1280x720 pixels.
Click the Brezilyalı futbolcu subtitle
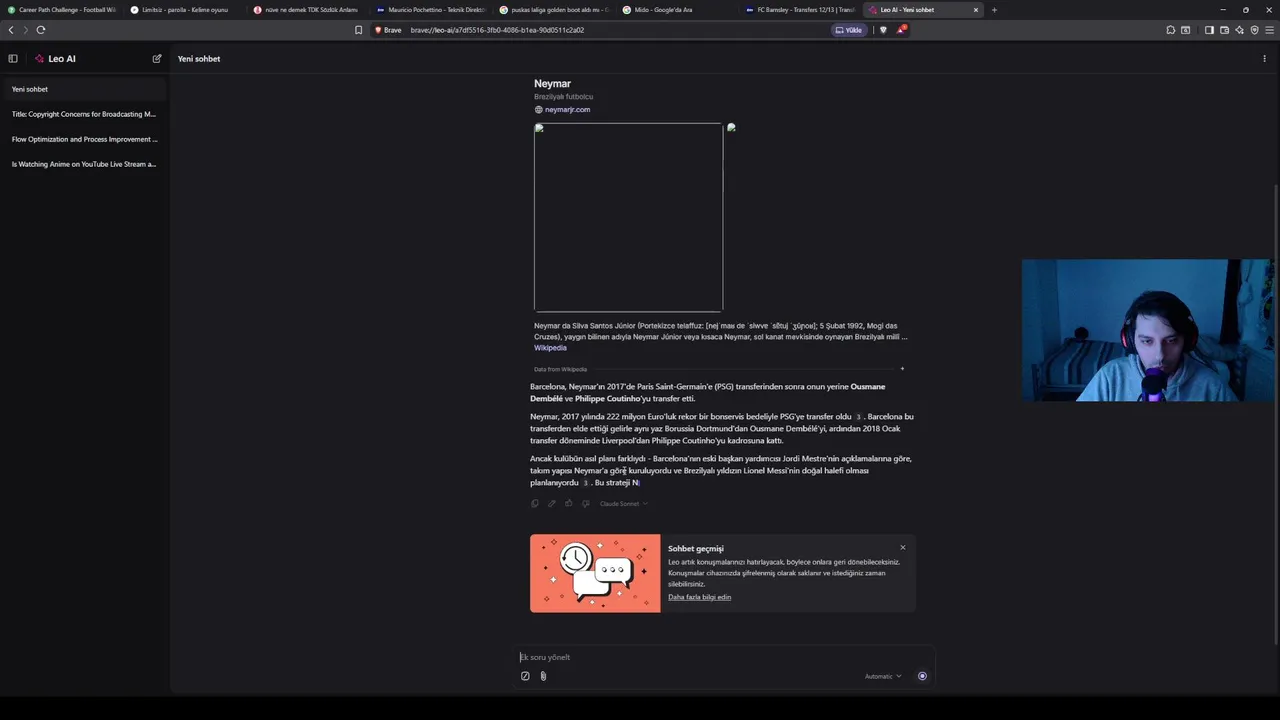(563, 97)
